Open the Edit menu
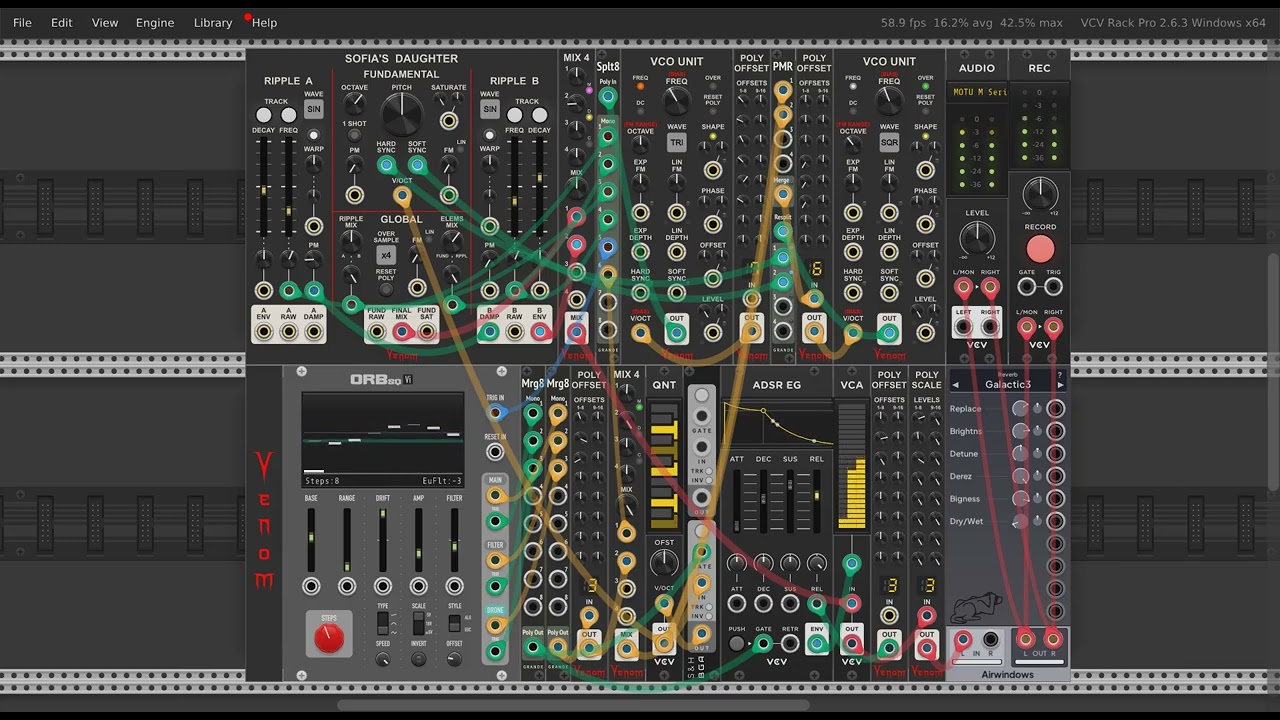 click(x=62, y=22)
